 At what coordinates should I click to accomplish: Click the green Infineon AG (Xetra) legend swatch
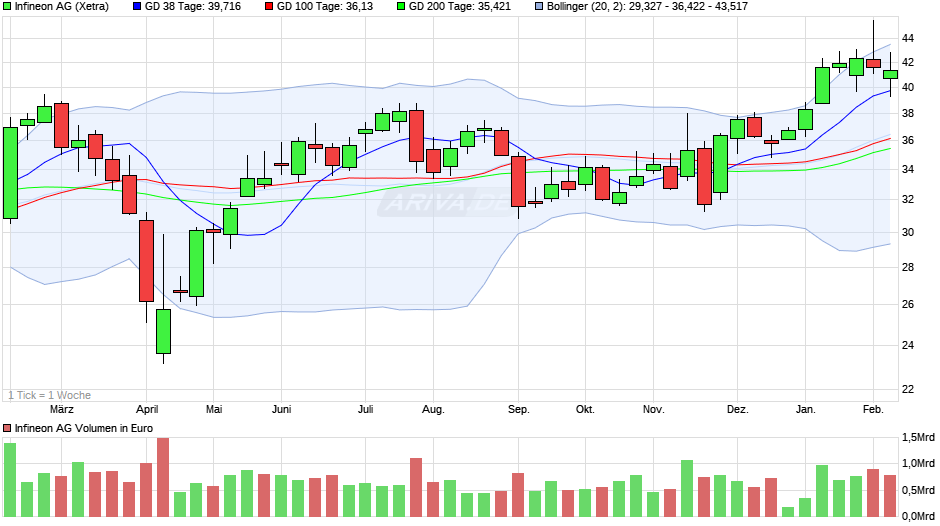[x=7, y=7]
